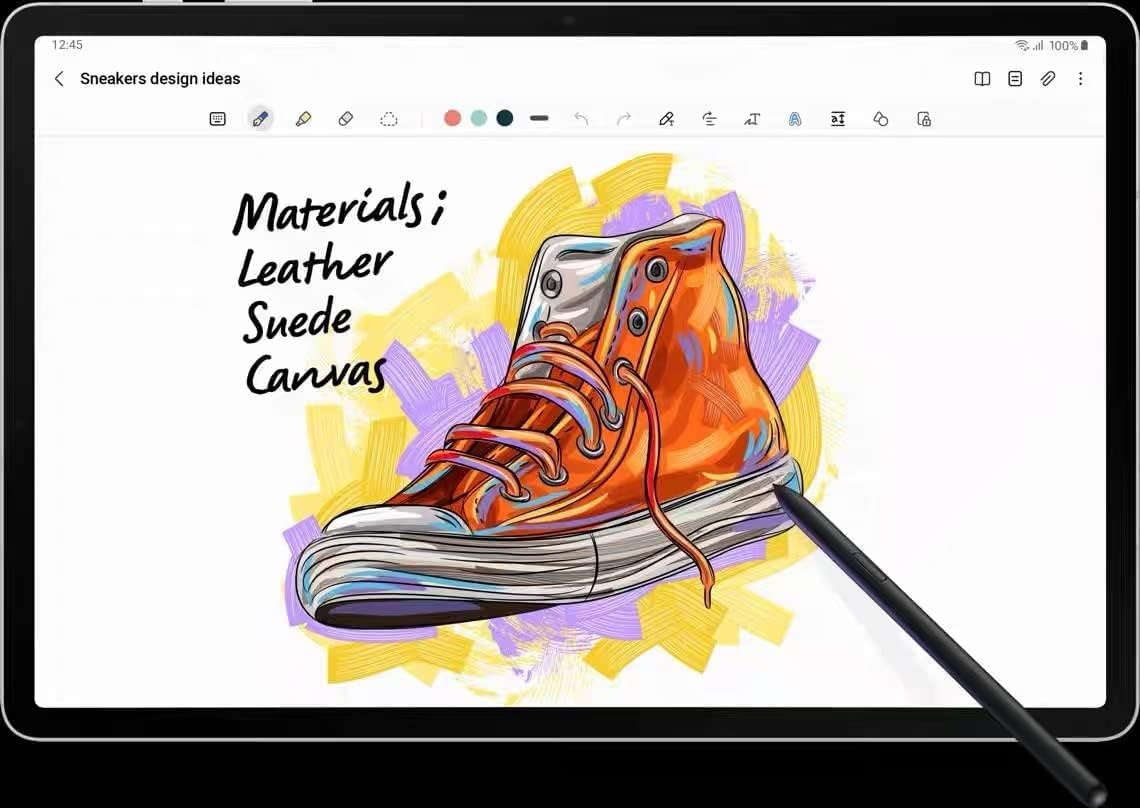Tap the stroke thickness control

point(539,118)
